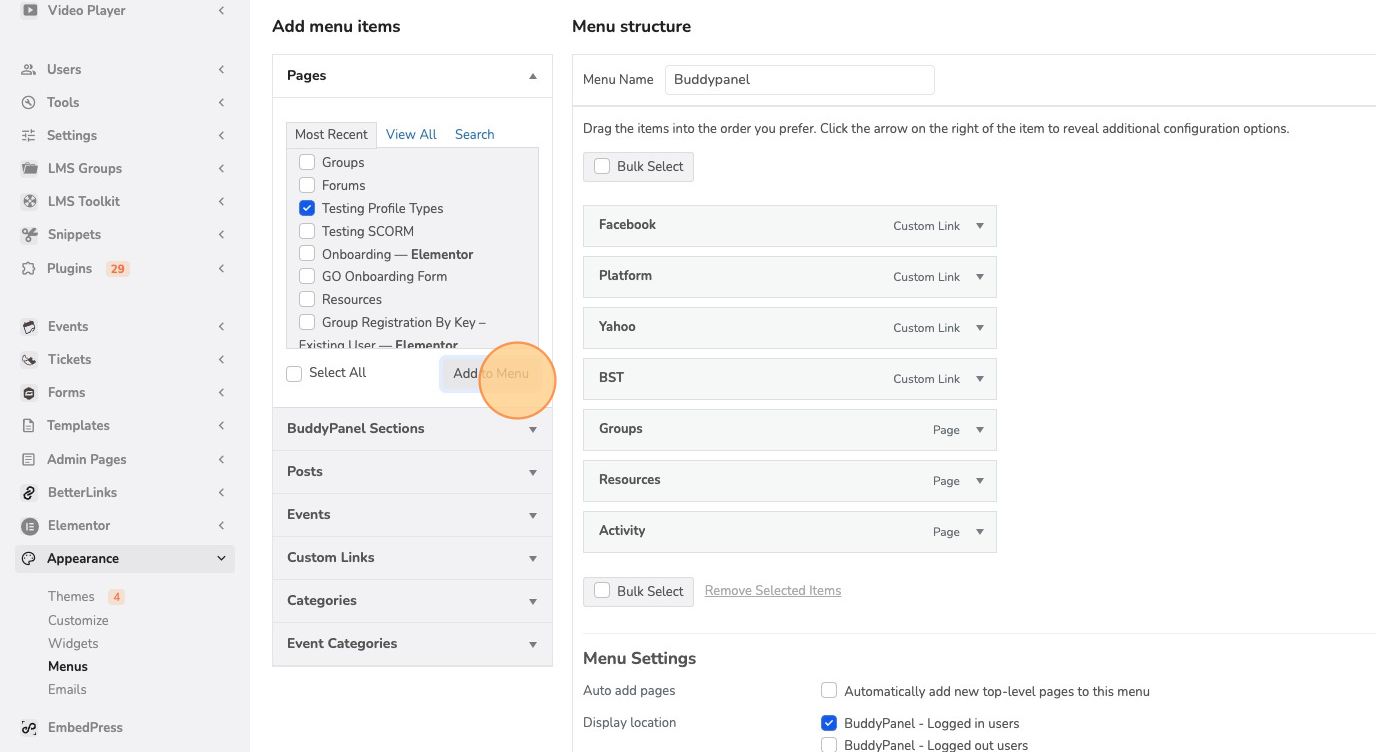The height and width of the screenshot is (752, 1376).
Task: Check GO Onboarding Form checkbox
Action: pyautogui.click(x=307, y=276)
